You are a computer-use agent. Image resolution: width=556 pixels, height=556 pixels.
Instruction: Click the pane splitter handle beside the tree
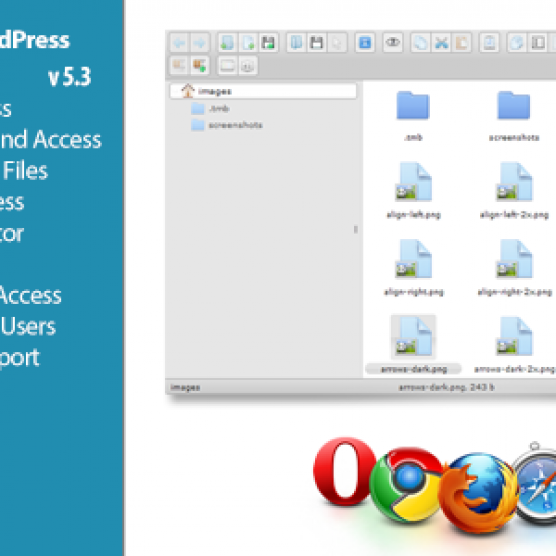pyautogui.click(x=356, y=229)
